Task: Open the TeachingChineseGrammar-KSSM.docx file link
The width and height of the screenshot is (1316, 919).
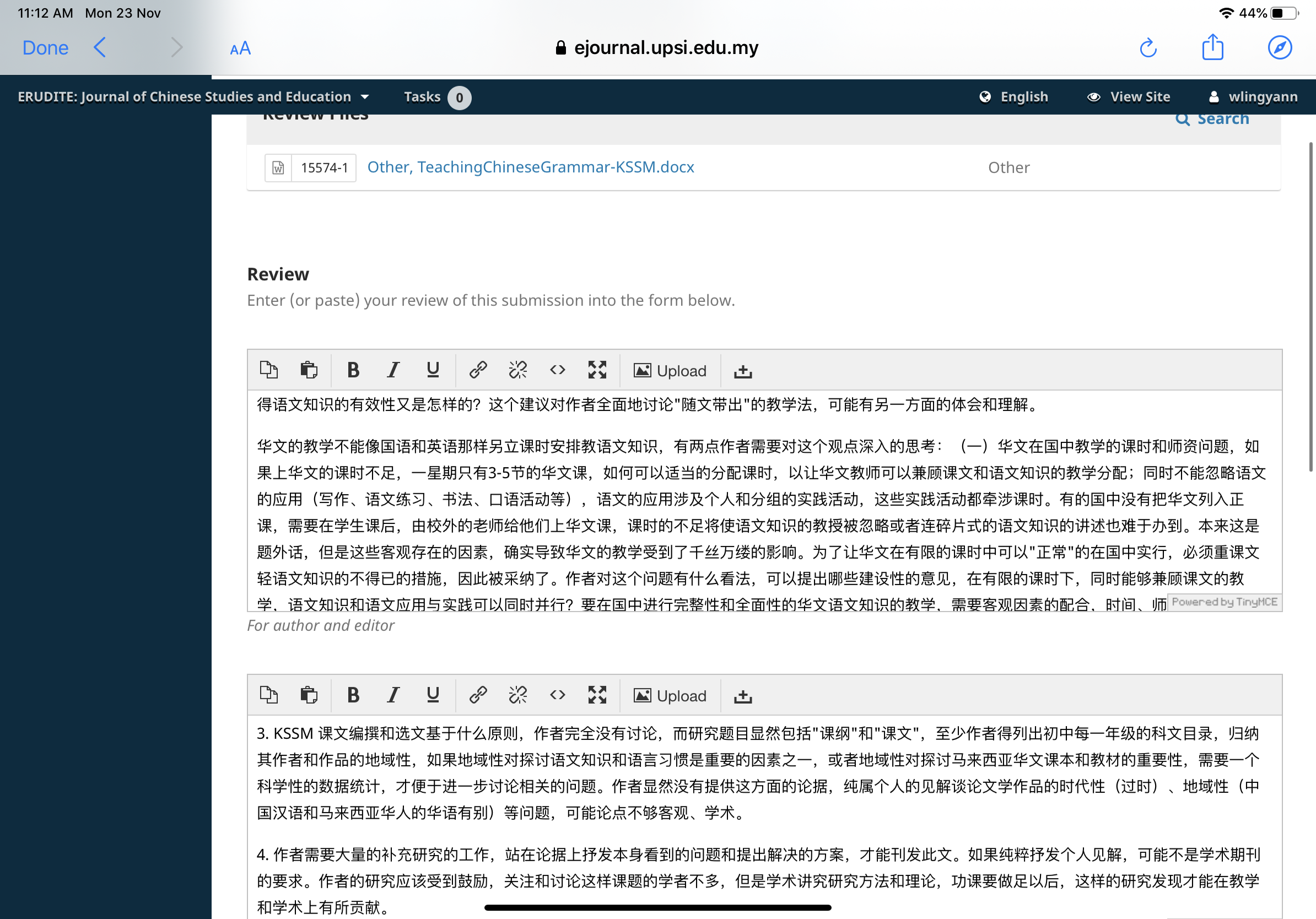Action: point(530,167)
